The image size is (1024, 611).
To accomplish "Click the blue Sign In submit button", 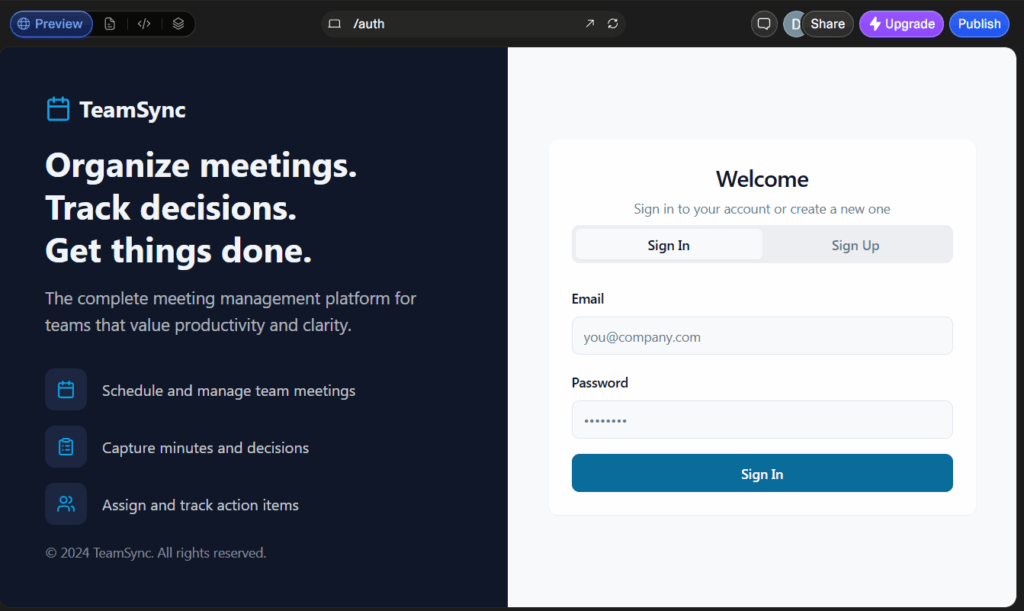I will pos(762,473).
